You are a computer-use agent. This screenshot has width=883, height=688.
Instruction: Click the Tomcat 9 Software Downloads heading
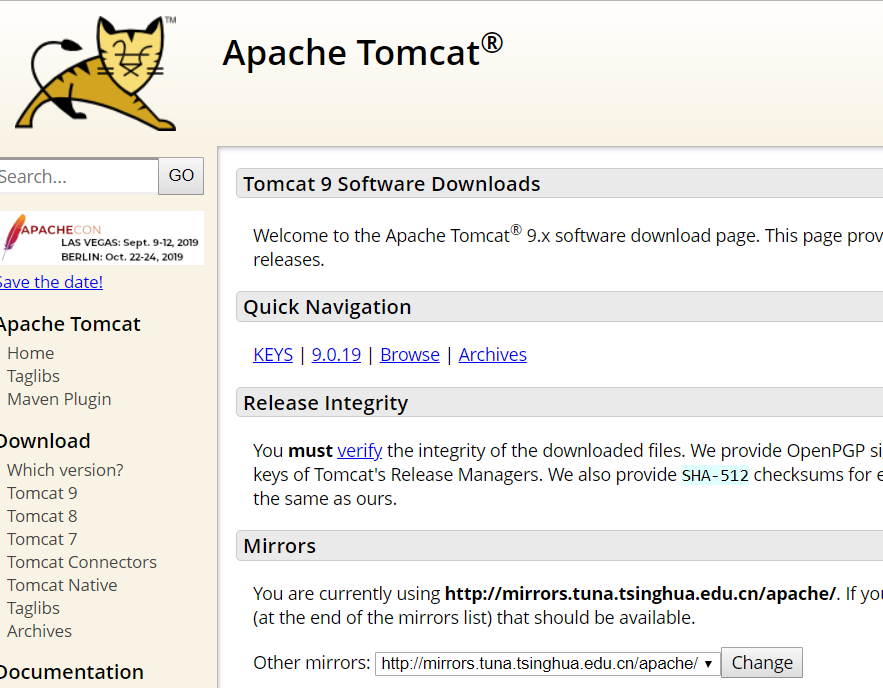(x=391, y=184)
